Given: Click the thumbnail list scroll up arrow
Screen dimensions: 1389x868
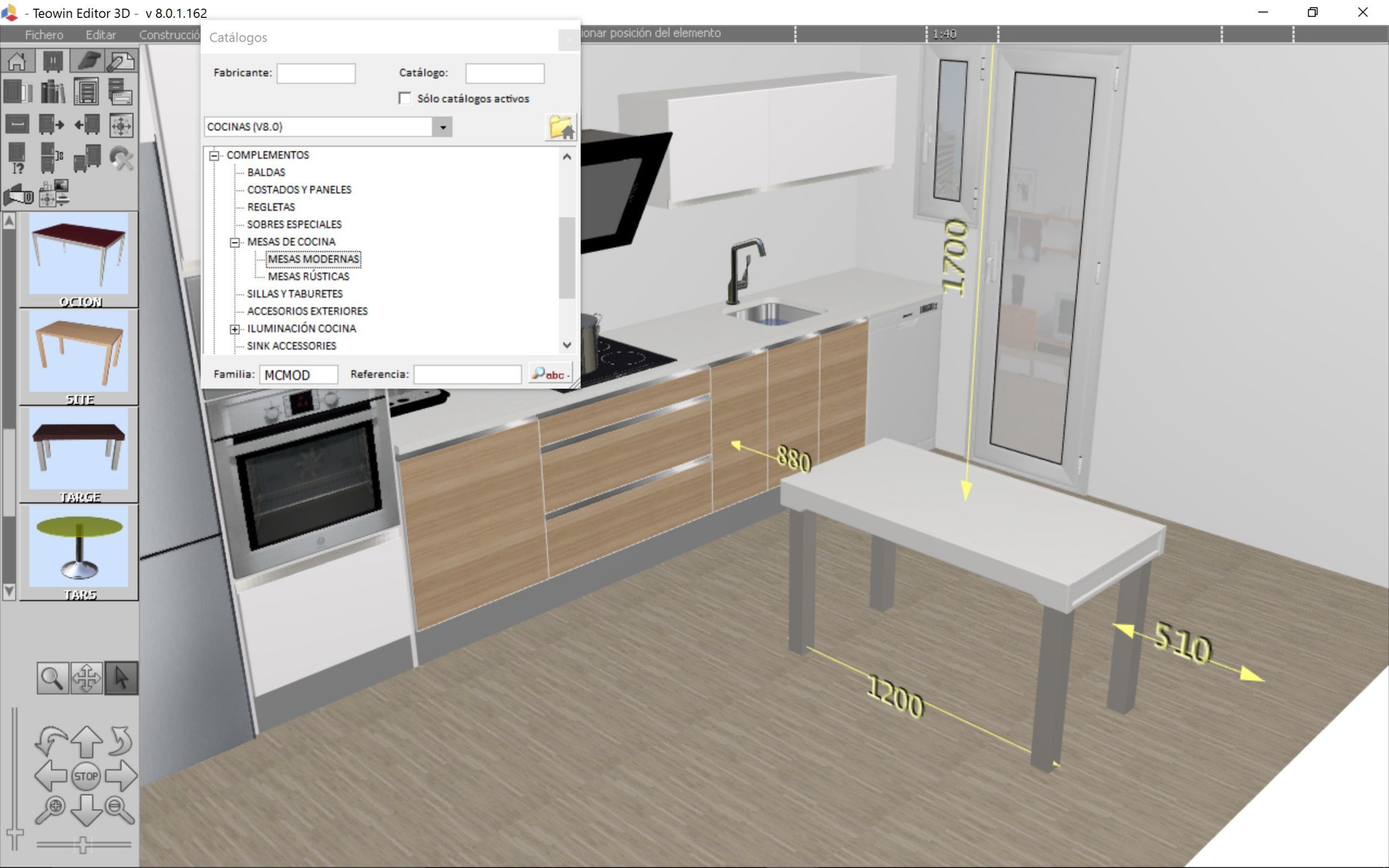Looking at the screenshot, I should 9,221.
